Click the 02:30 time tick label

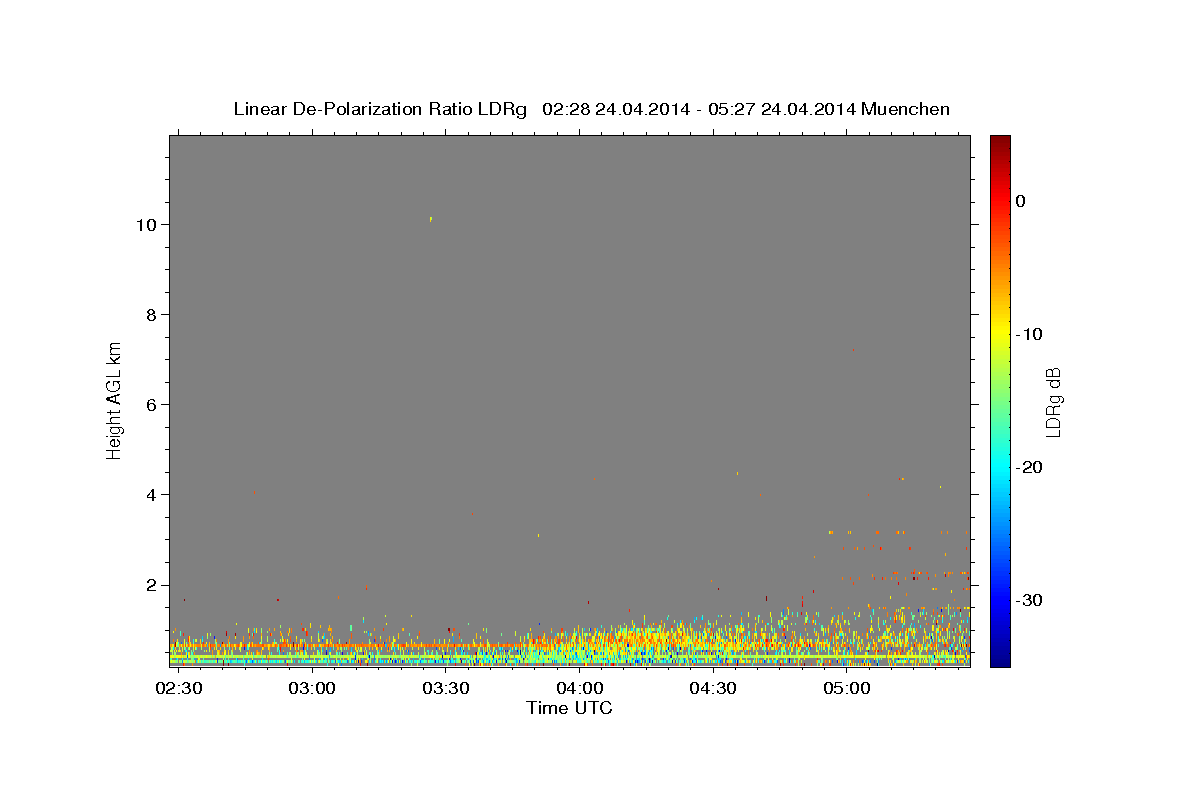click(179, 689)
